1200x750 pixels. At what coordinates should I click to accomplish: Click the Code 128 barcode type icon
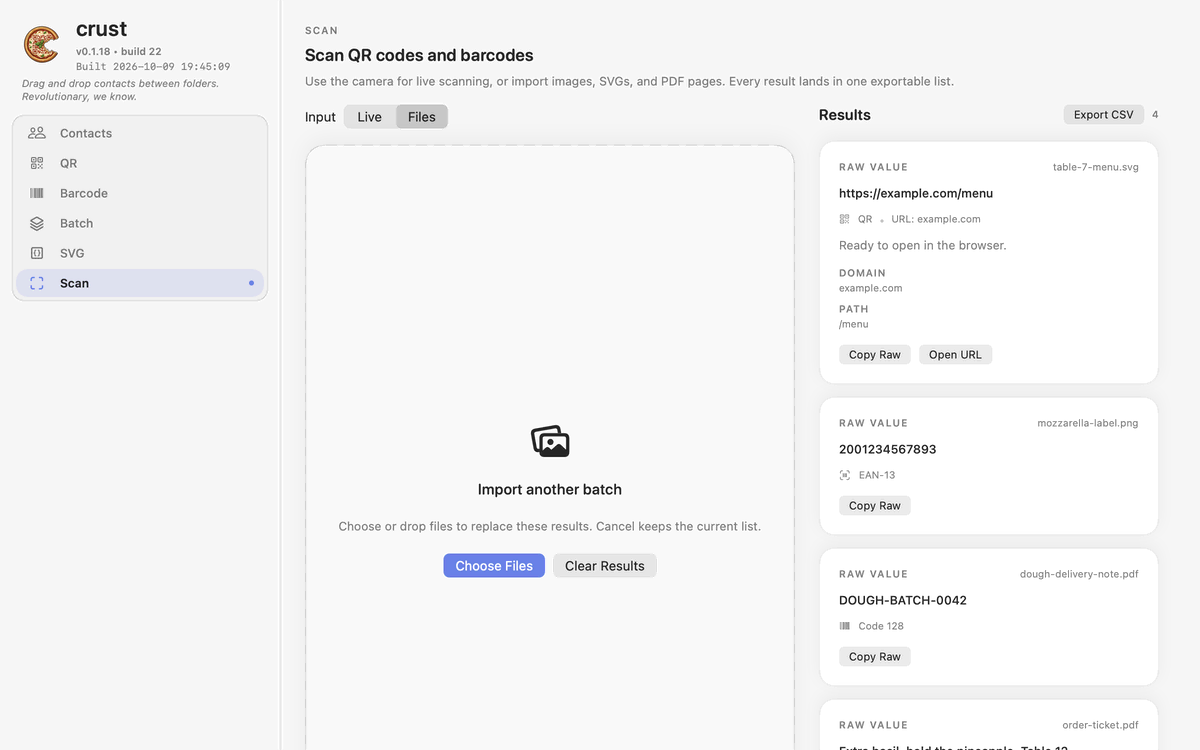coord(844,626)
